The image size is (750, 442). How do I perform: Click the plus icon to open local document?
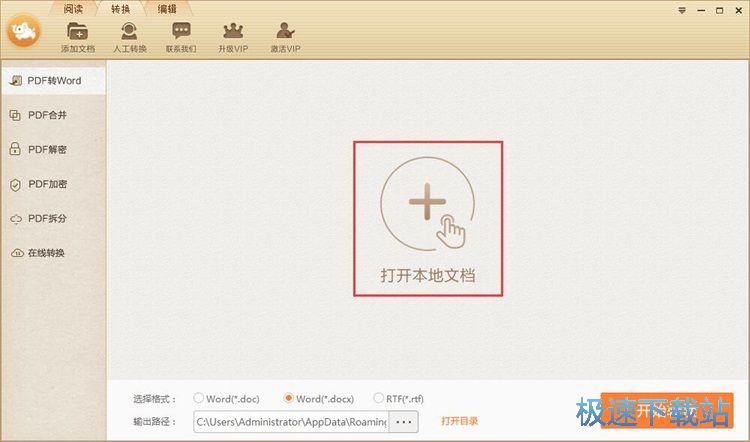point(428,203)
